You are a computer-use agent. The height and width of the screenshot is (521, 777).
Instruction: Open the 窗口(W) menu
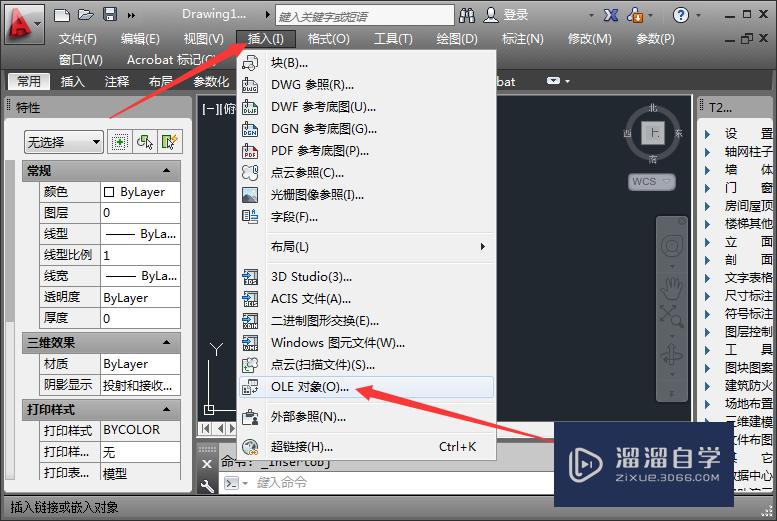click(x=80, y=60)
